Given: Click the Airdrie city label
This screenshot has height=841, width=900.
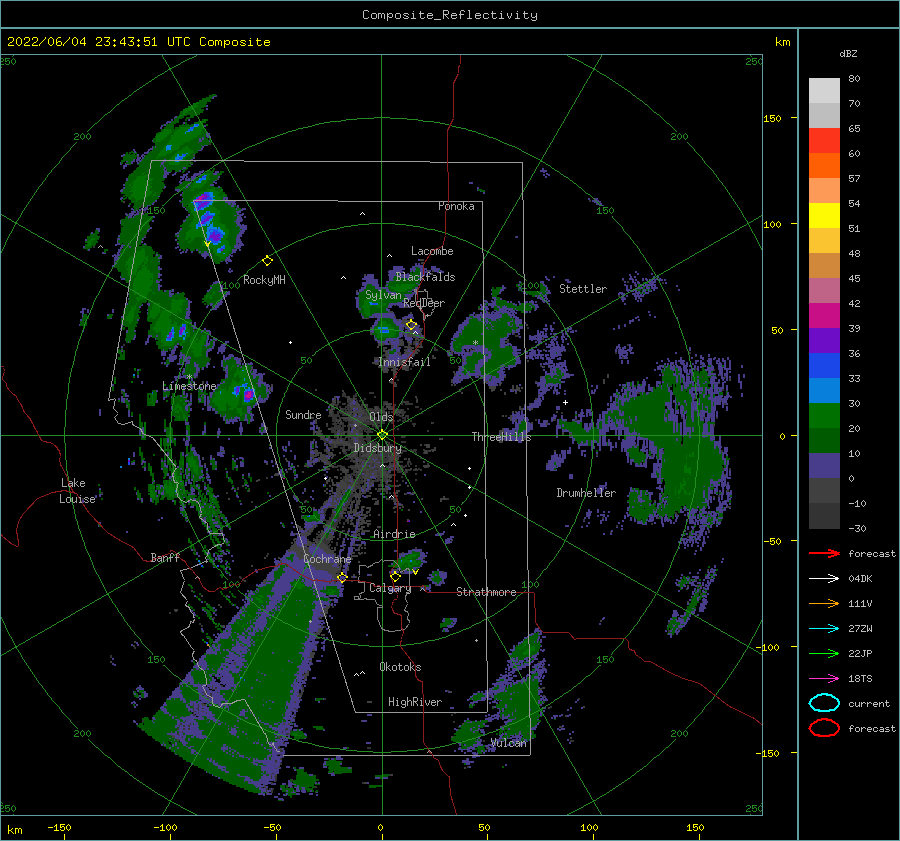Looking at the screenshot, I should pyautogui.click(x=394, y=534).
